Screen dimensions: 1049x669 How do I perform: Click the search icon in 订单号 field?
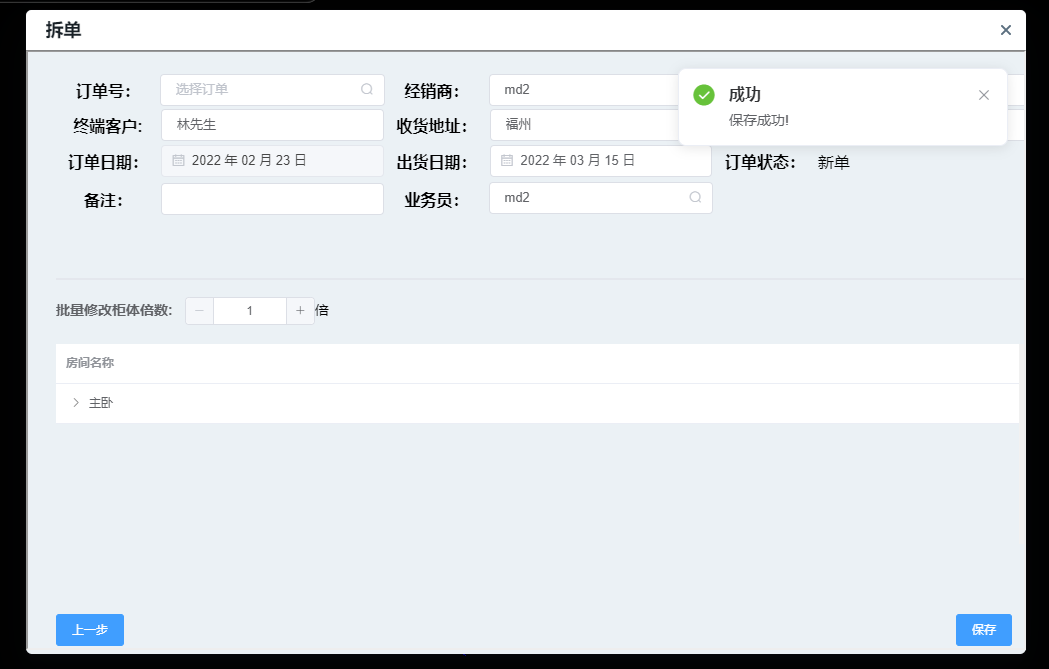pyautogui.click(x=367, y=89)
